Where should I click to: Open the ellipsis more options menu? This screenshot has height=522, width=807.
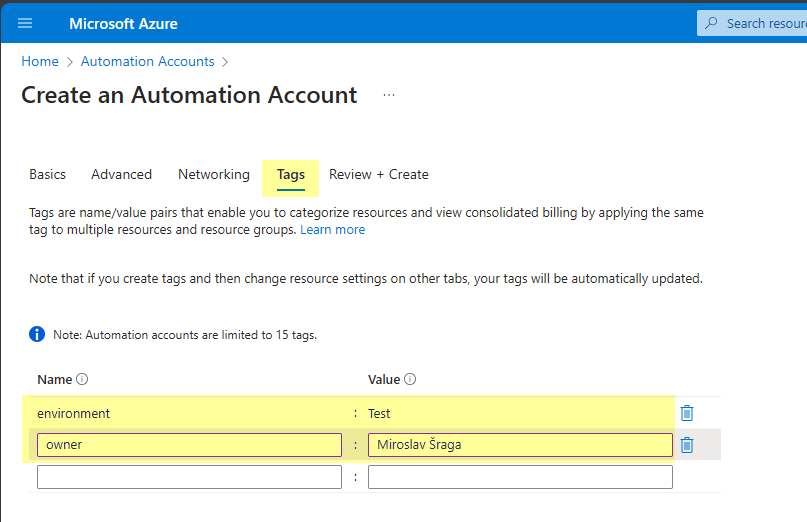tap(389, 95)
